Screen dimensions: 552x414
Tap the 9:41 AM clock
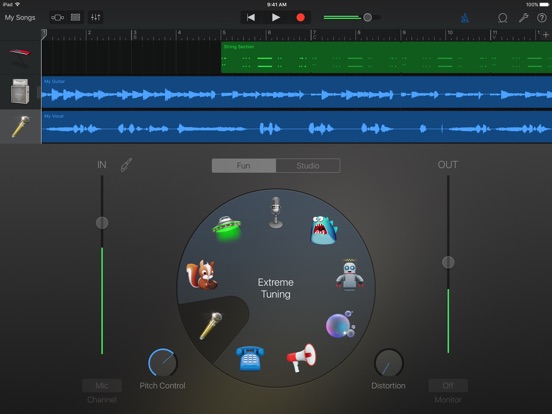pos(276,5)
